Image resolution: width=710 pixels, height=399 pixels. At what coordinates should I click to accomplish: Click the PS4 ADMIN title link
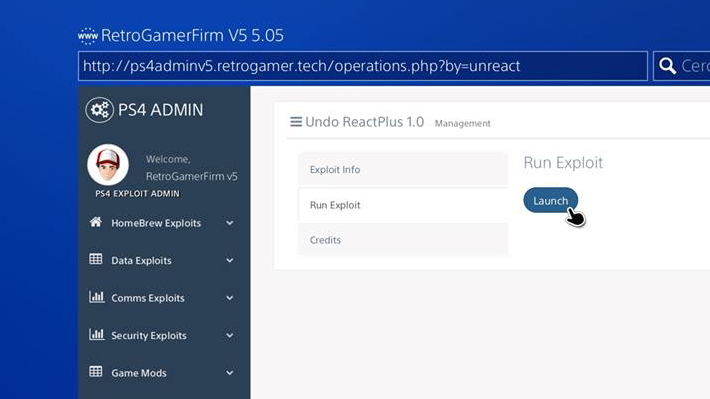pyautogui.click(x=160, y=110)
